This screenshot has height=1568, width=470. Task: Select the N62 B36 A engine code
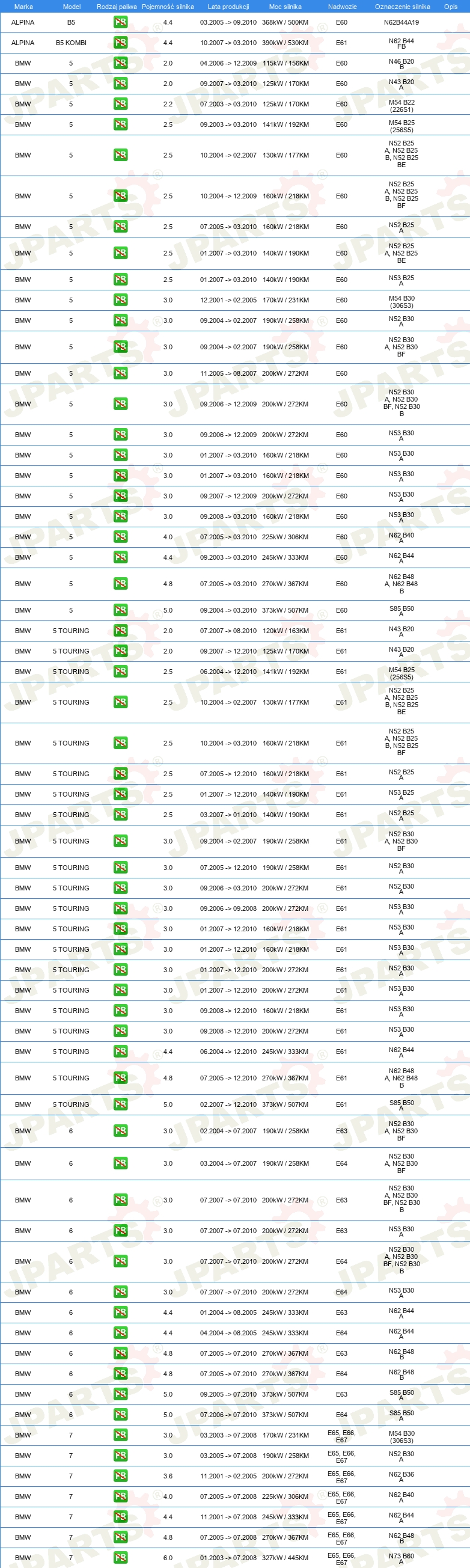click(401, 1477)
